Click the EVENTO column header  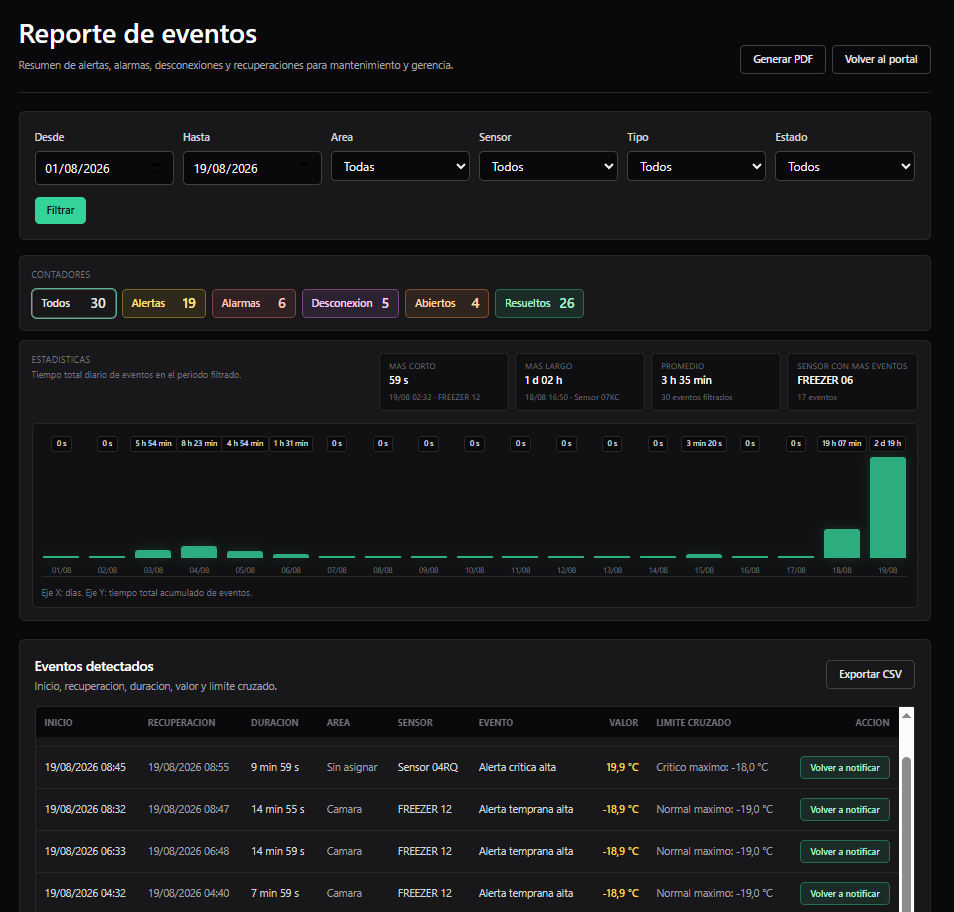[495, 722]
